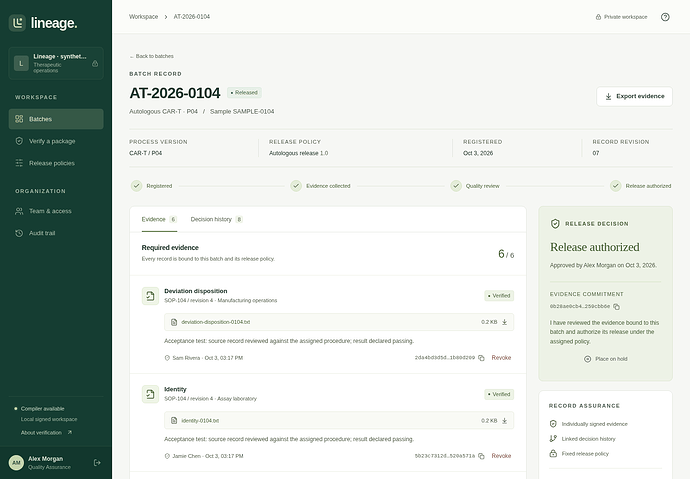Image resolution: width=690 pixels, height=479 pixels.
Task: Click the Private workspace indicator
Action: coord(621,17)
